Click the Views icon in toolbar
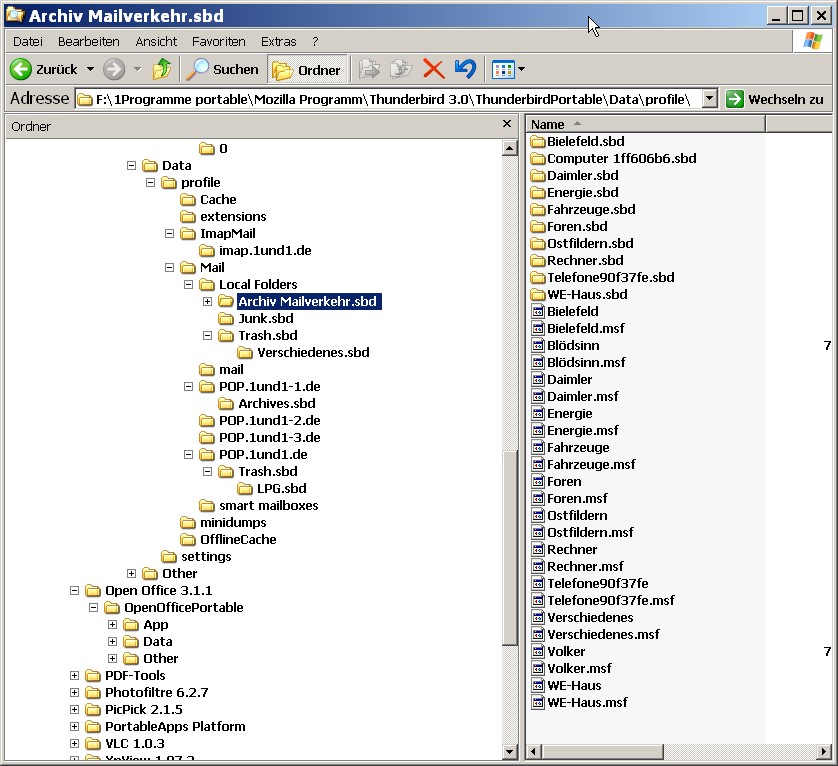 503,69
